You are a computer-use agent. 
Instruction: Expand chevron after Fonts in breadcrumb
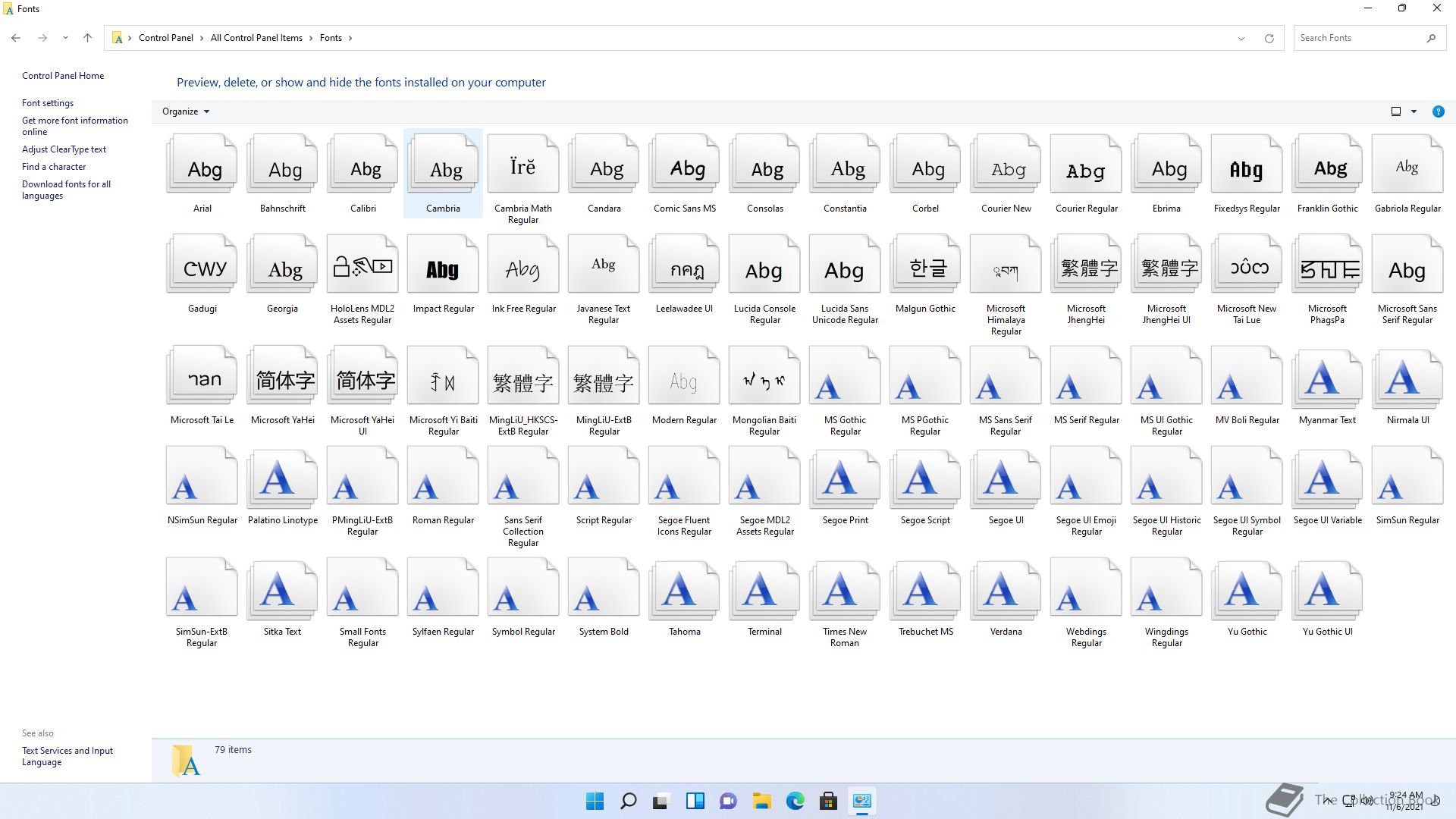click(x=350, y=38)
